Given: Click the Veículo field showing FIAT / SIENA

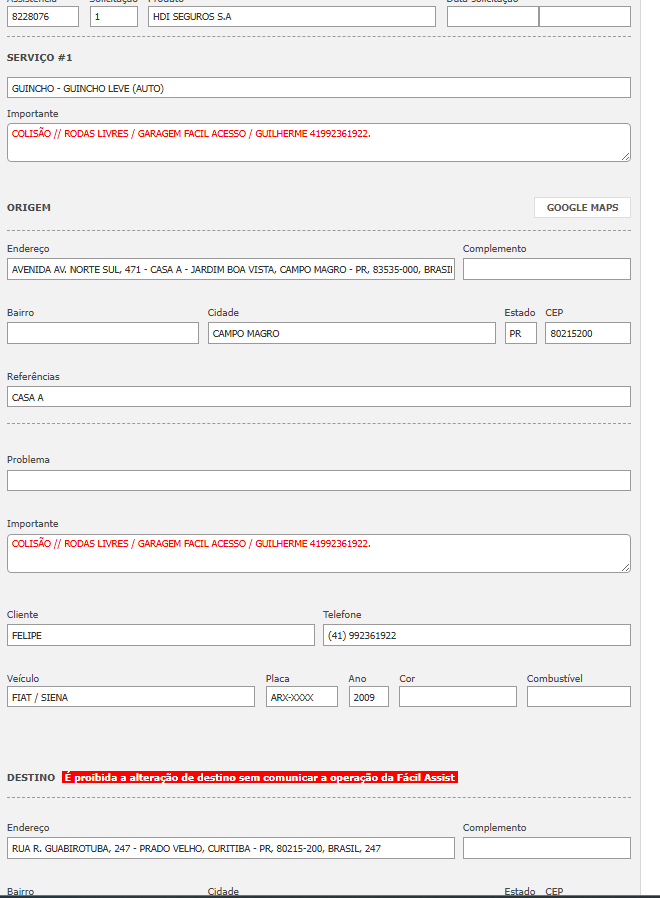Looking at the screenshot, I should click(131, 697).
